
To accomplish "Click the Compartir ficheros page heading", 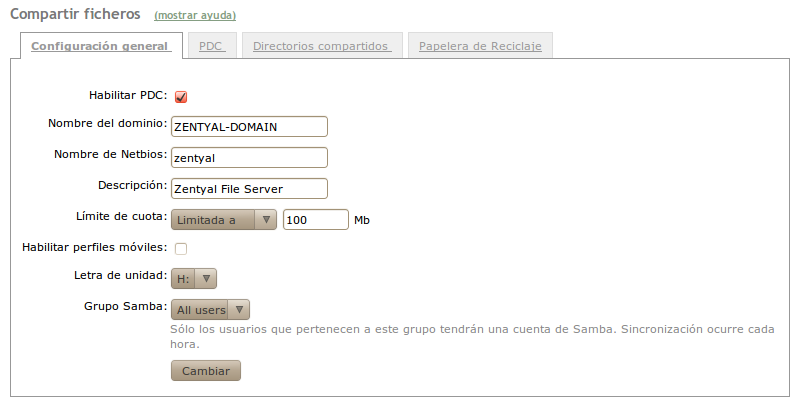I will tap(75, 15).
